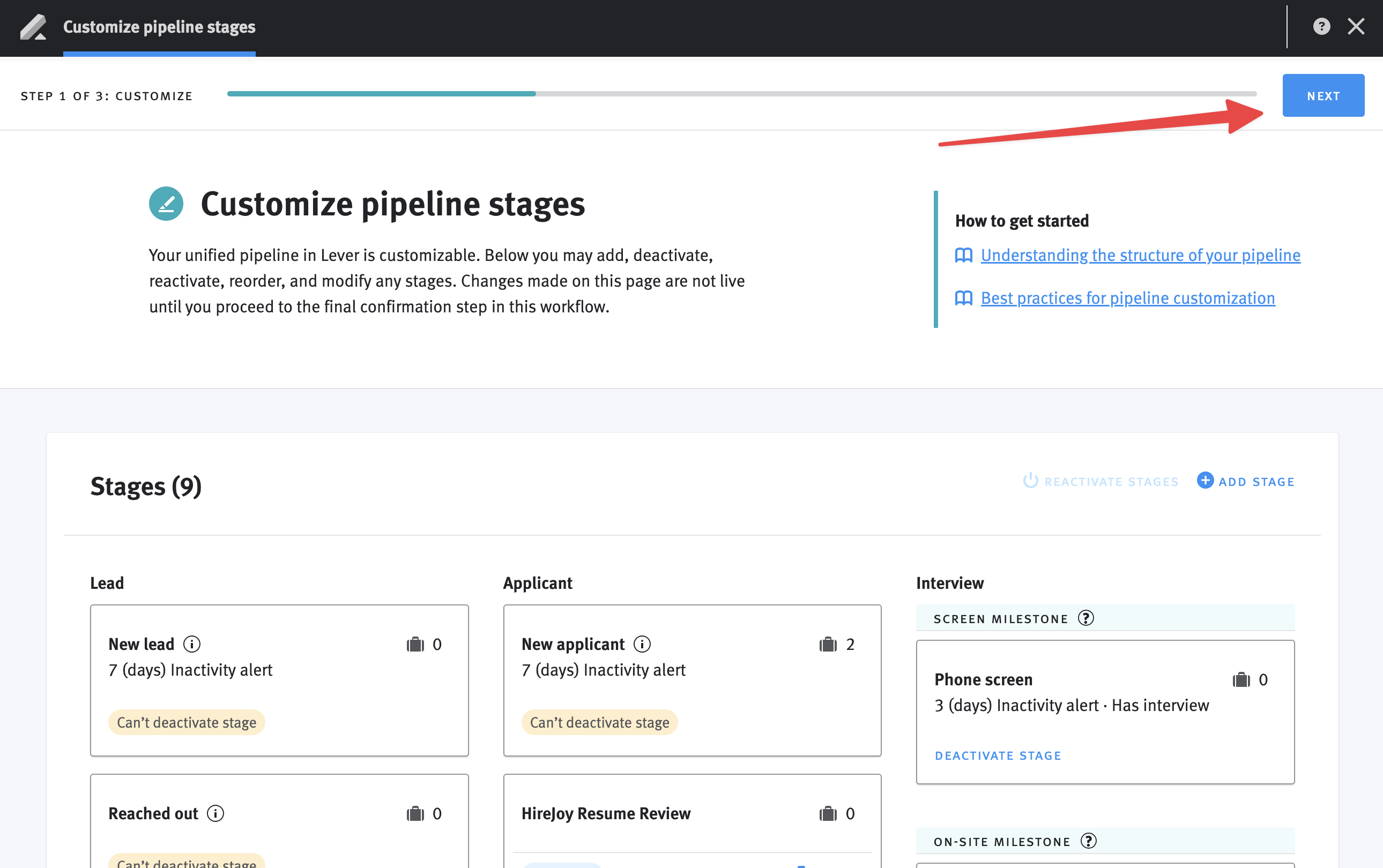The image size is (1383, 868).
Task: Click the help question mark icon
Action: tap(1322, 26)
